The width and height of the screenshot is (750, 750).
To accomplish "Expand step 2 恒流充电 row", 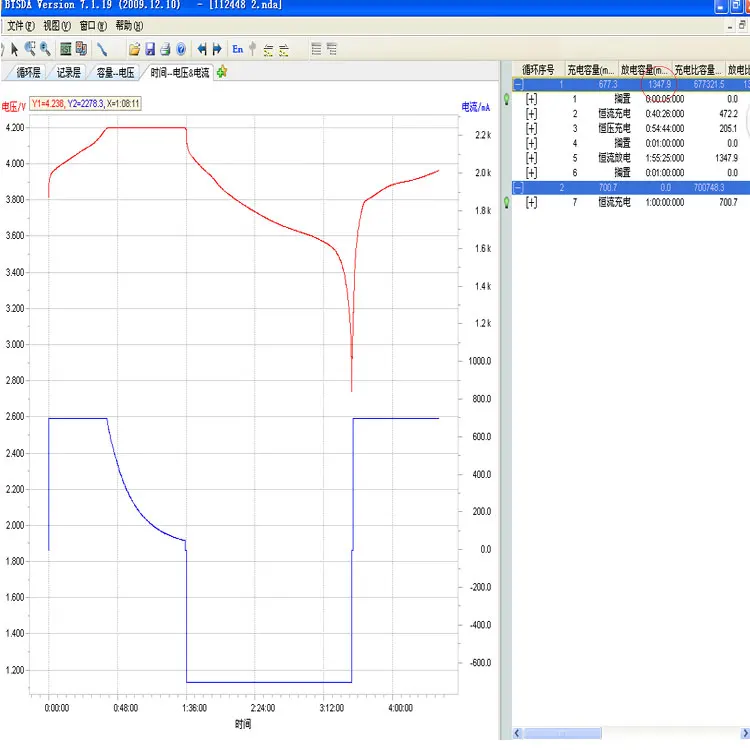I will pyautogui.click(x=531, y=114).
